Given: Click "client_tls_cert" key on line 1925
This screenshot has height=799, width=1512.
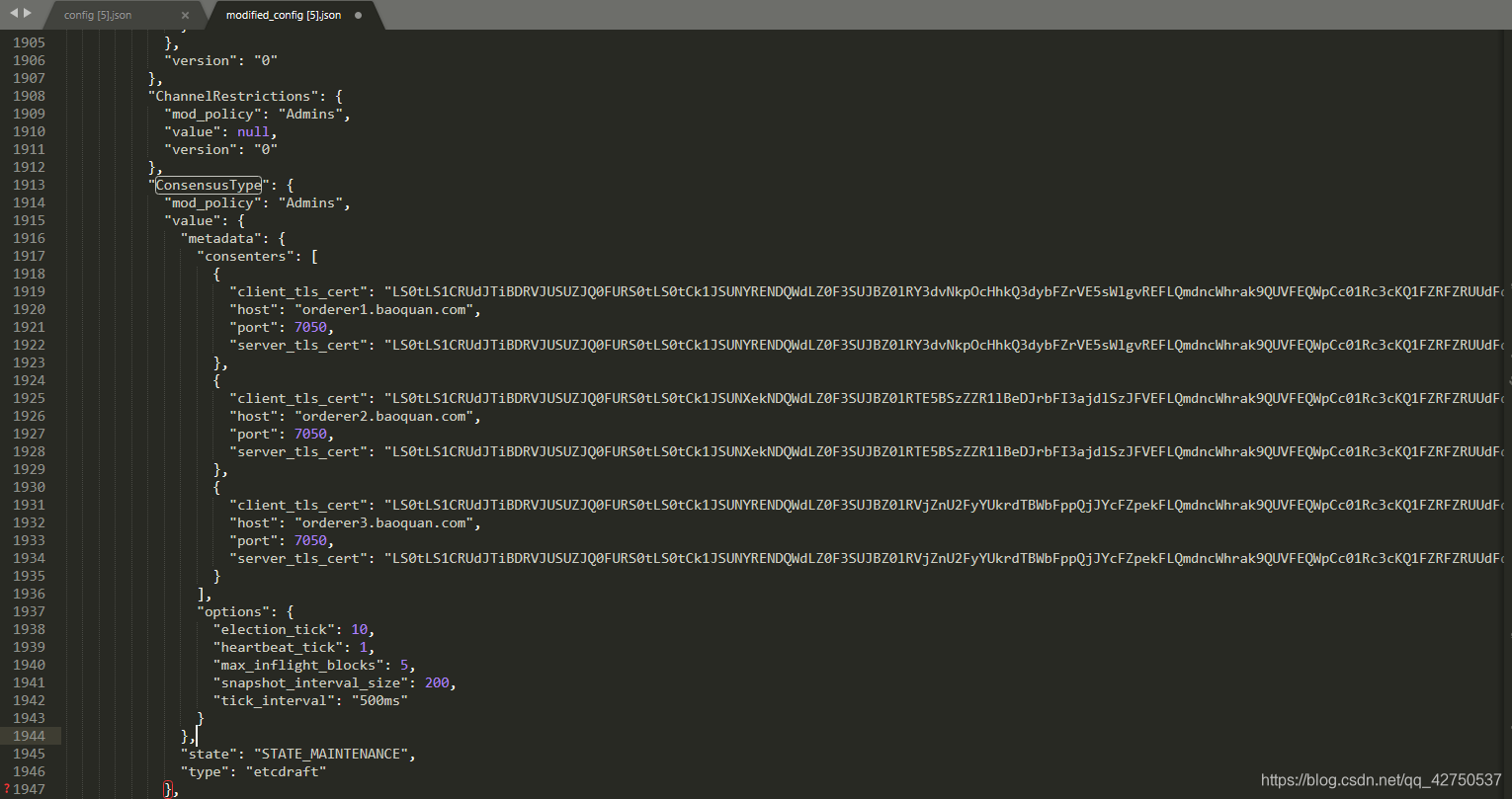Looking at the screenshot, I should click(x=298, y=398).
